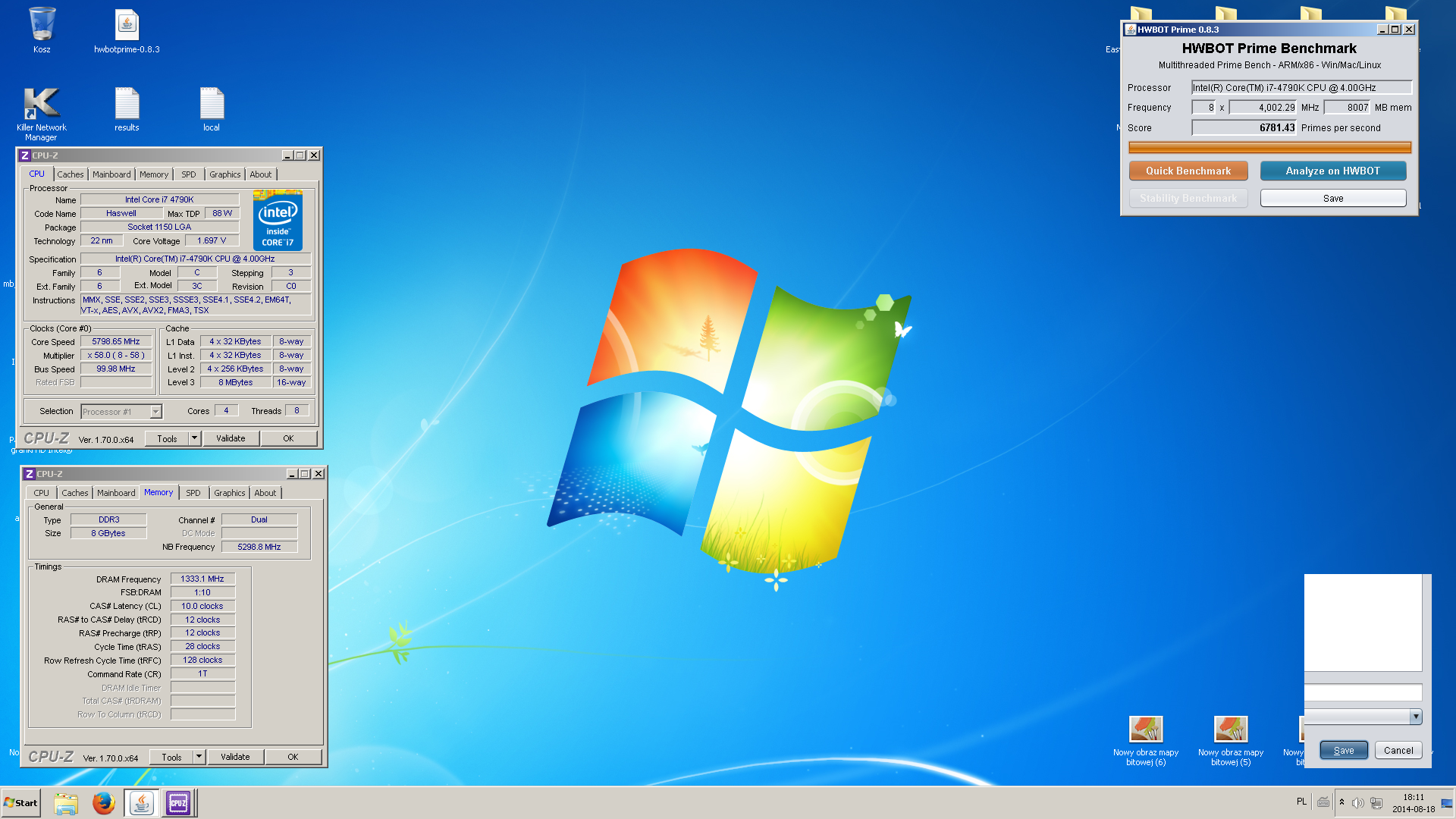The image size is (1456, 819).
Task: Click OK in top CPU-Z window
Action: (x=288, y=438)
